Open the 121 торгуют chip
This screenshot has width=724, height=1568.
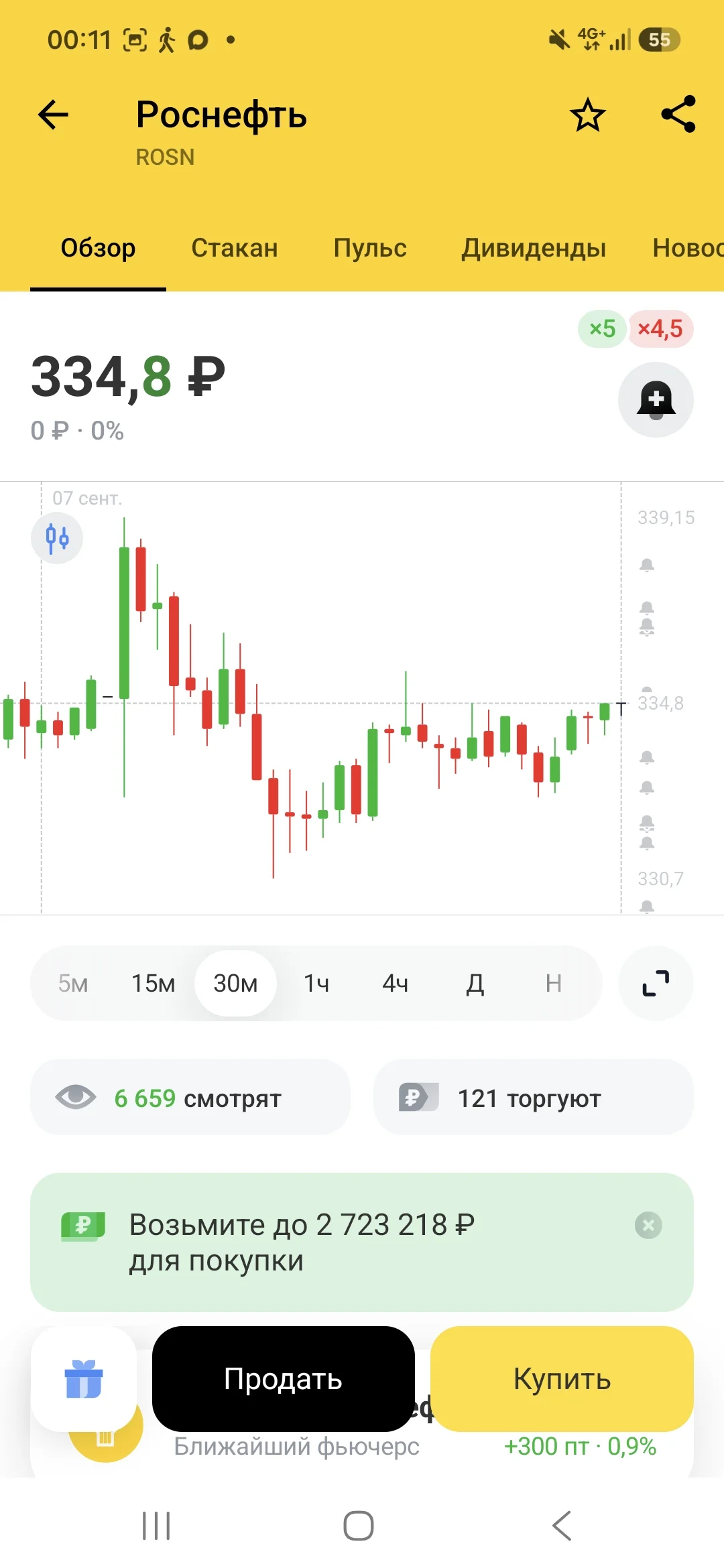(x=534, y=1097)
